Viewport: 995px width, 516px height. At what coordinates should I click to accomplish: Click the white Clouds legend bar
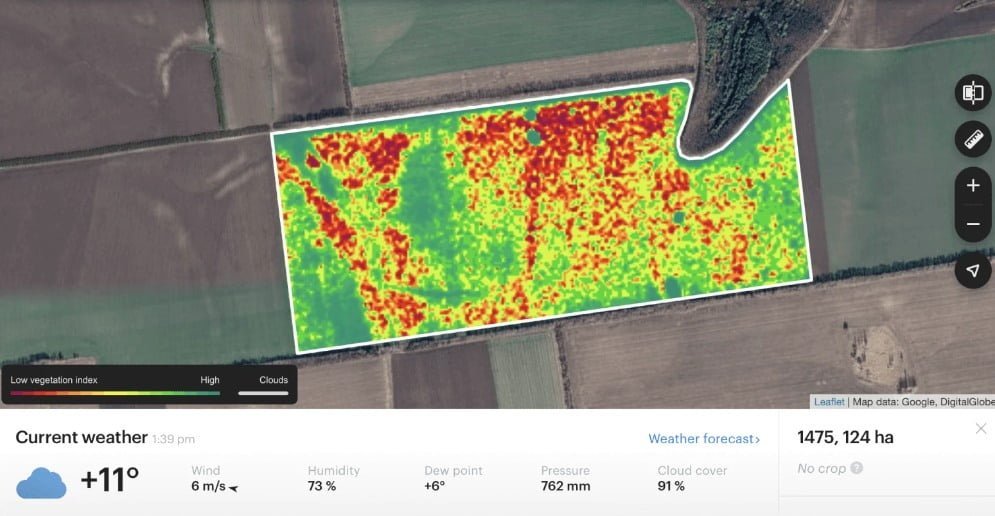point(263,394)
